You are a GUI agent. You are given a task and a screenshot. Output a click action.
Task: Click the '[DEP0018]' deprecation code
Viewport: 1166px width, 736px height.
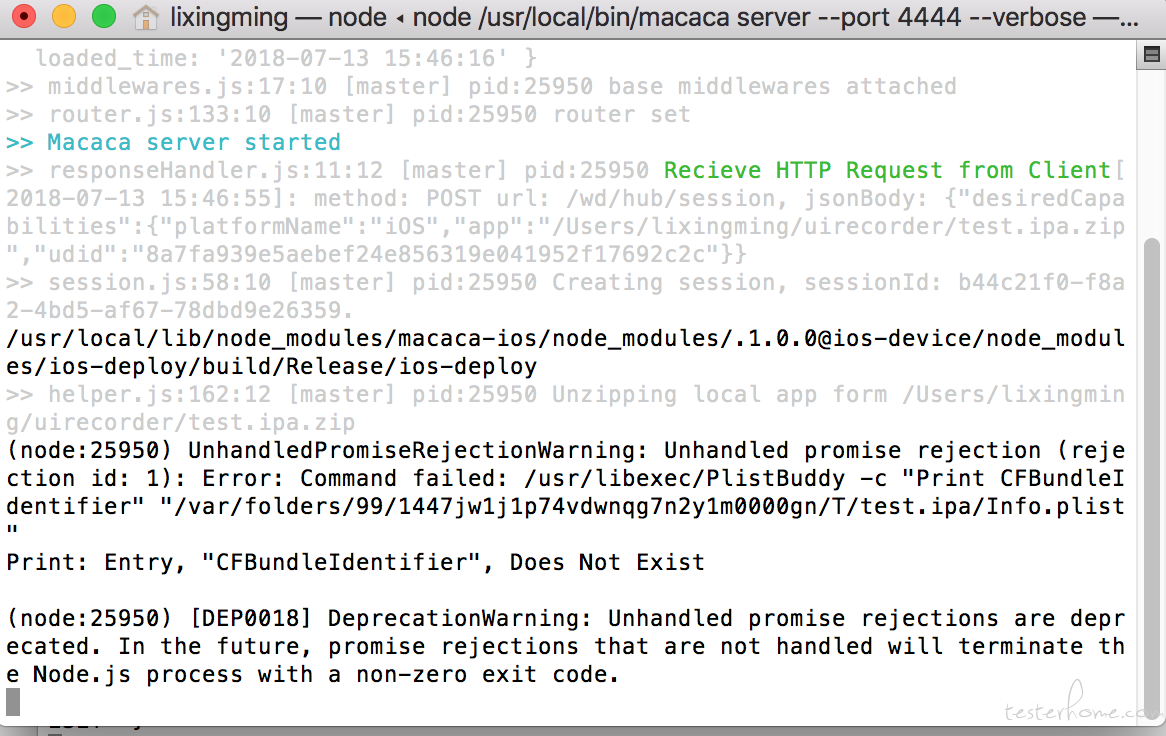251,619
